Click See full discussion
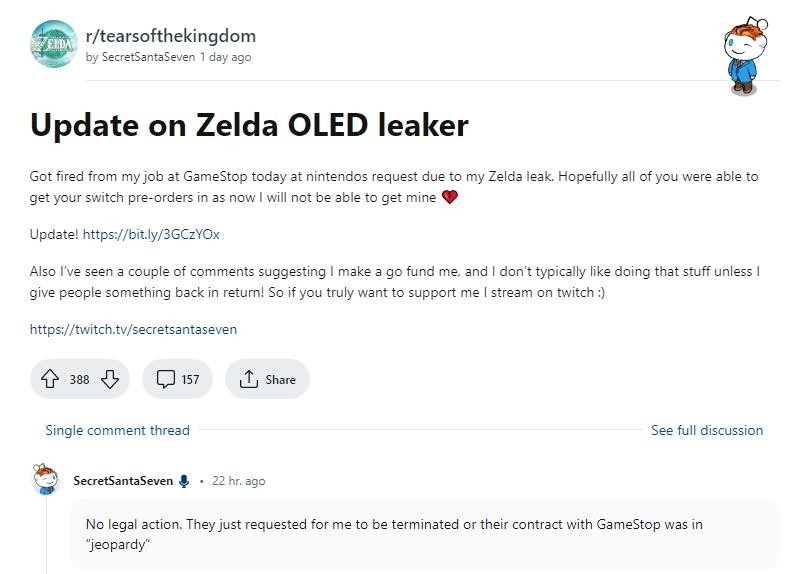The height and width of the screenshot is (574, 810). (707, 430)
